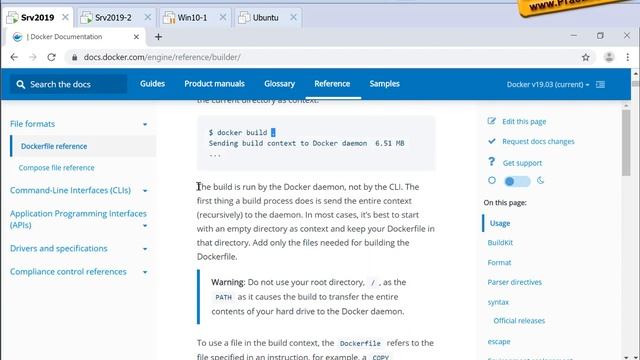
Task: Open the Reference nav item
Action: point(332,84)
